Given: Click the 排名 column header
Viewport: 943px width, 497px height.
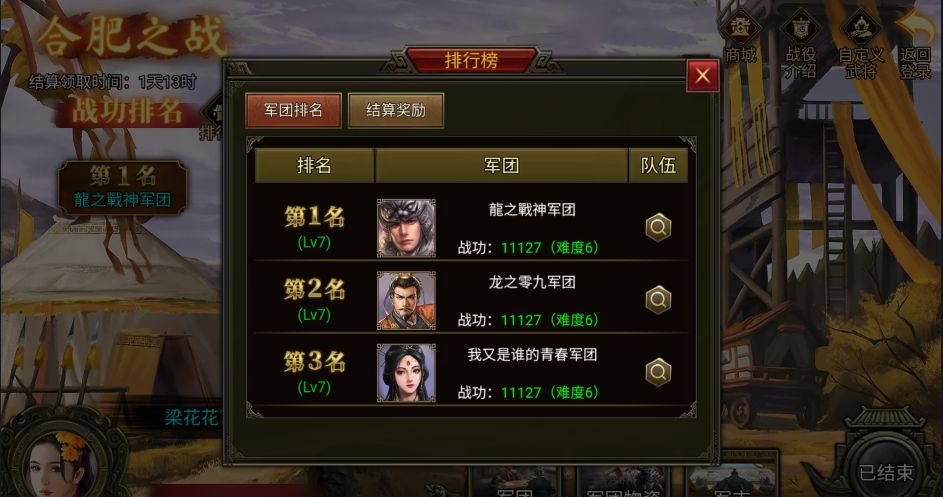Looking at the screenshot, I should point(315,165).
